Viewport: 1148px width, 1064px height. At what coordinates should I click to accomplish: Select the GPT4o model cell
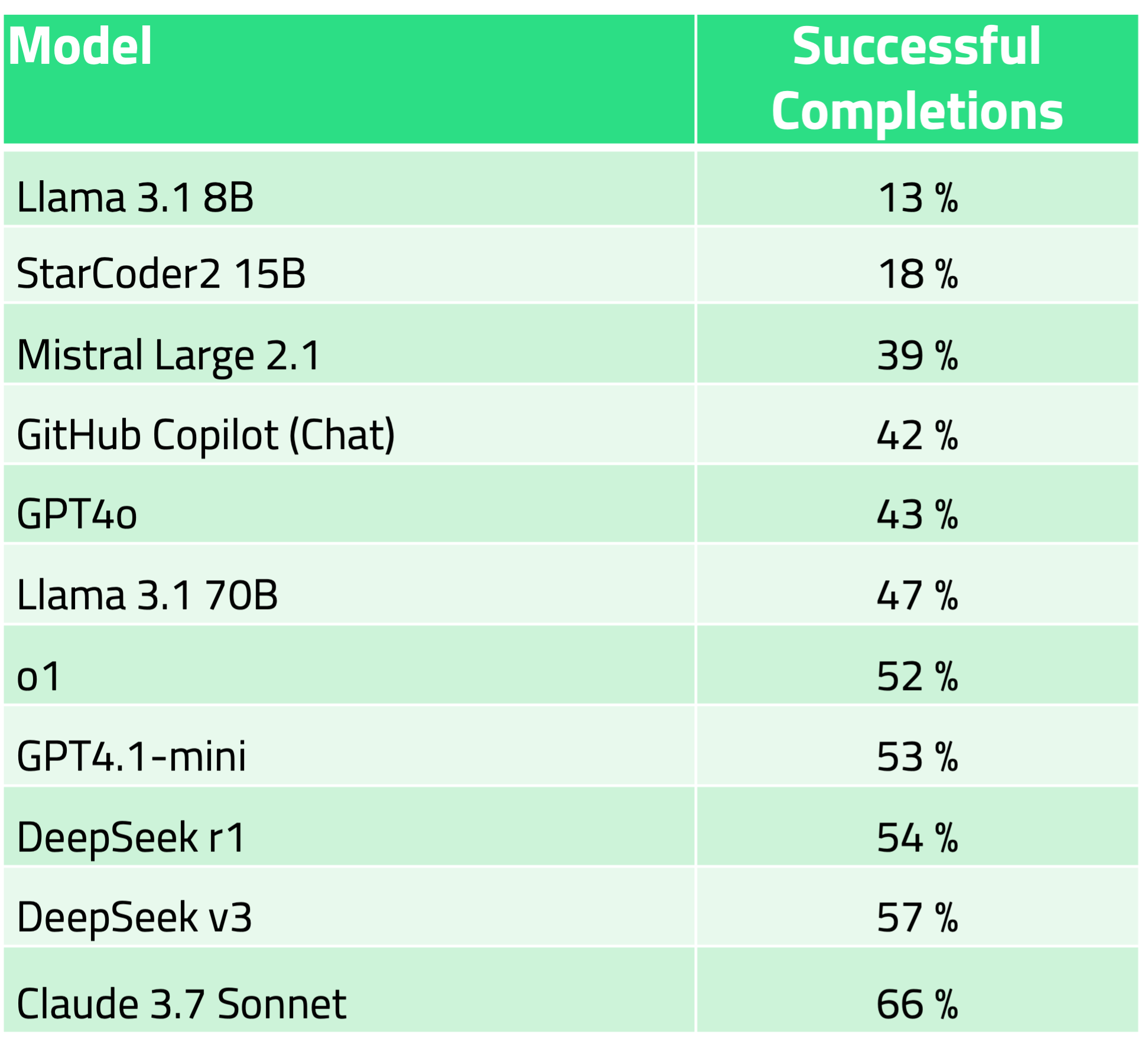click(77, 514)
